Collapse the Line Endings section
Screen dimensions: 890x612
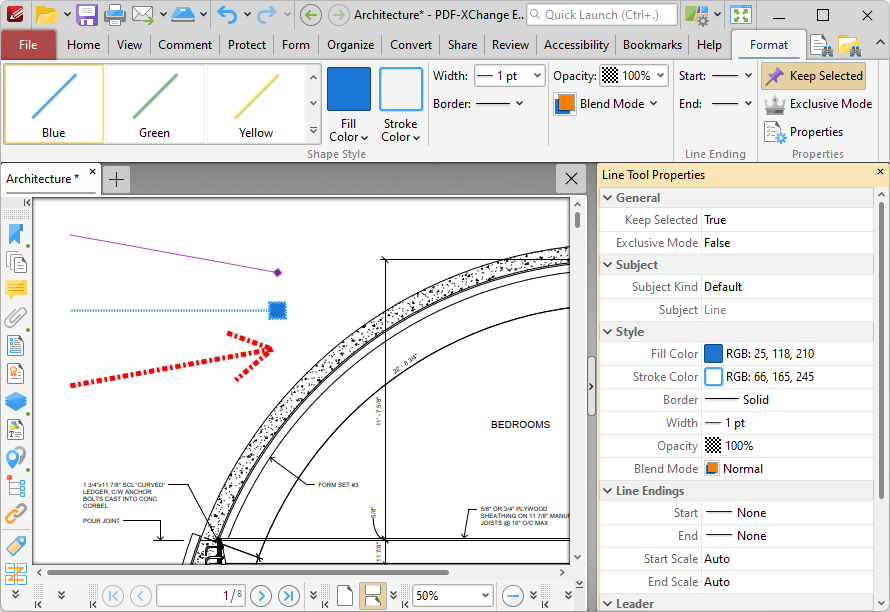608,491
